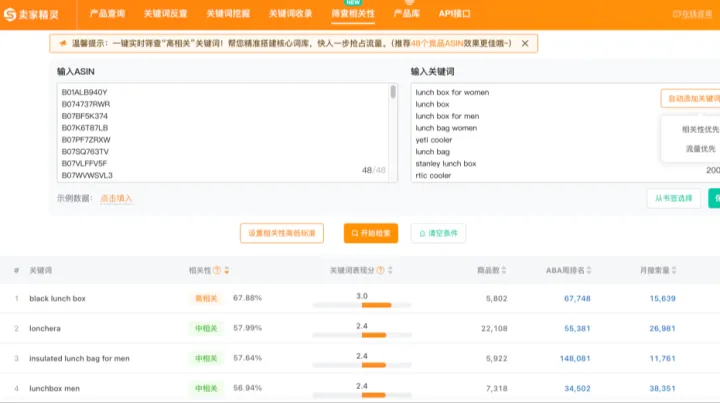The width and height of the screenshot is (720, 403).
Task: Click ASIN entry B01ALB940Y
Action: click(84, 92)
